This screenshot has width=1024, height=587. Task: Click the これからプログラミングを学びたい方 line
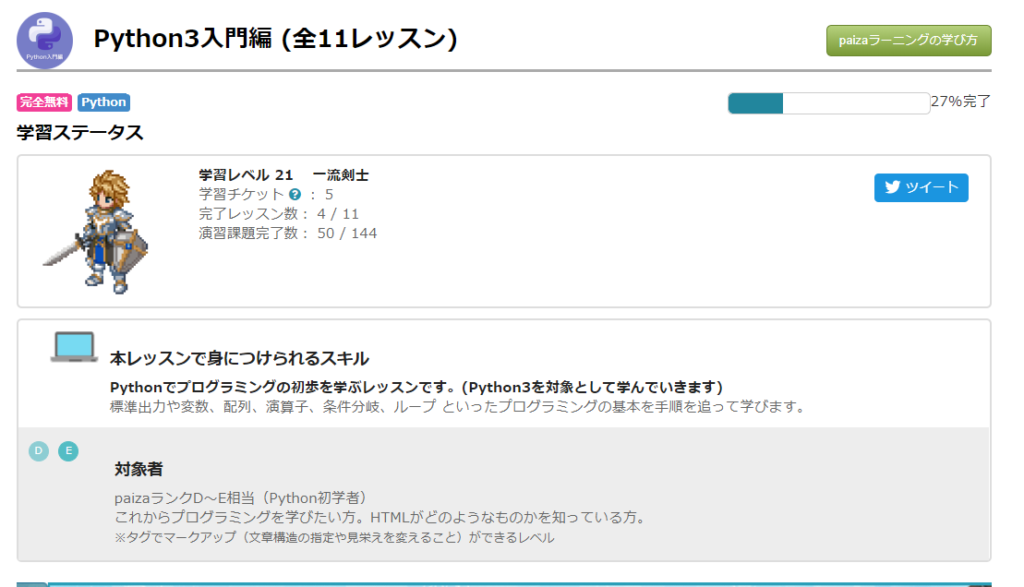pyautogui.click(x=381, y=517)
